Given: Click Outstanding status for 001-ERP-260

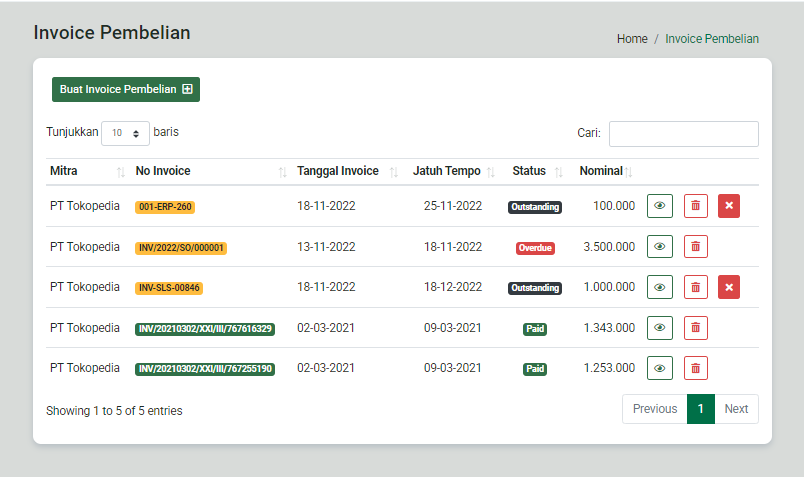Looking at the screenshot, I should [x=535, y=207].
